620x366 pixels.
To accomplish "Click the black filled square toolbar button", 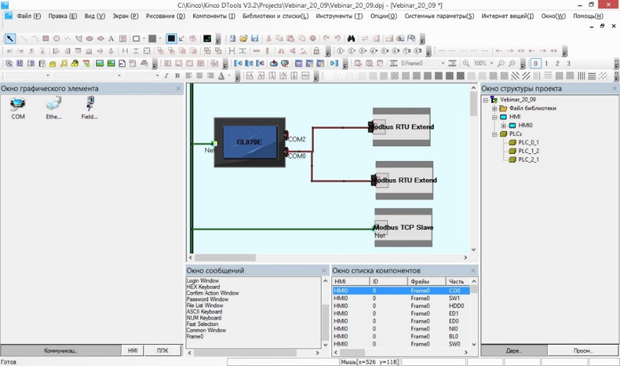I will (171, 38).
